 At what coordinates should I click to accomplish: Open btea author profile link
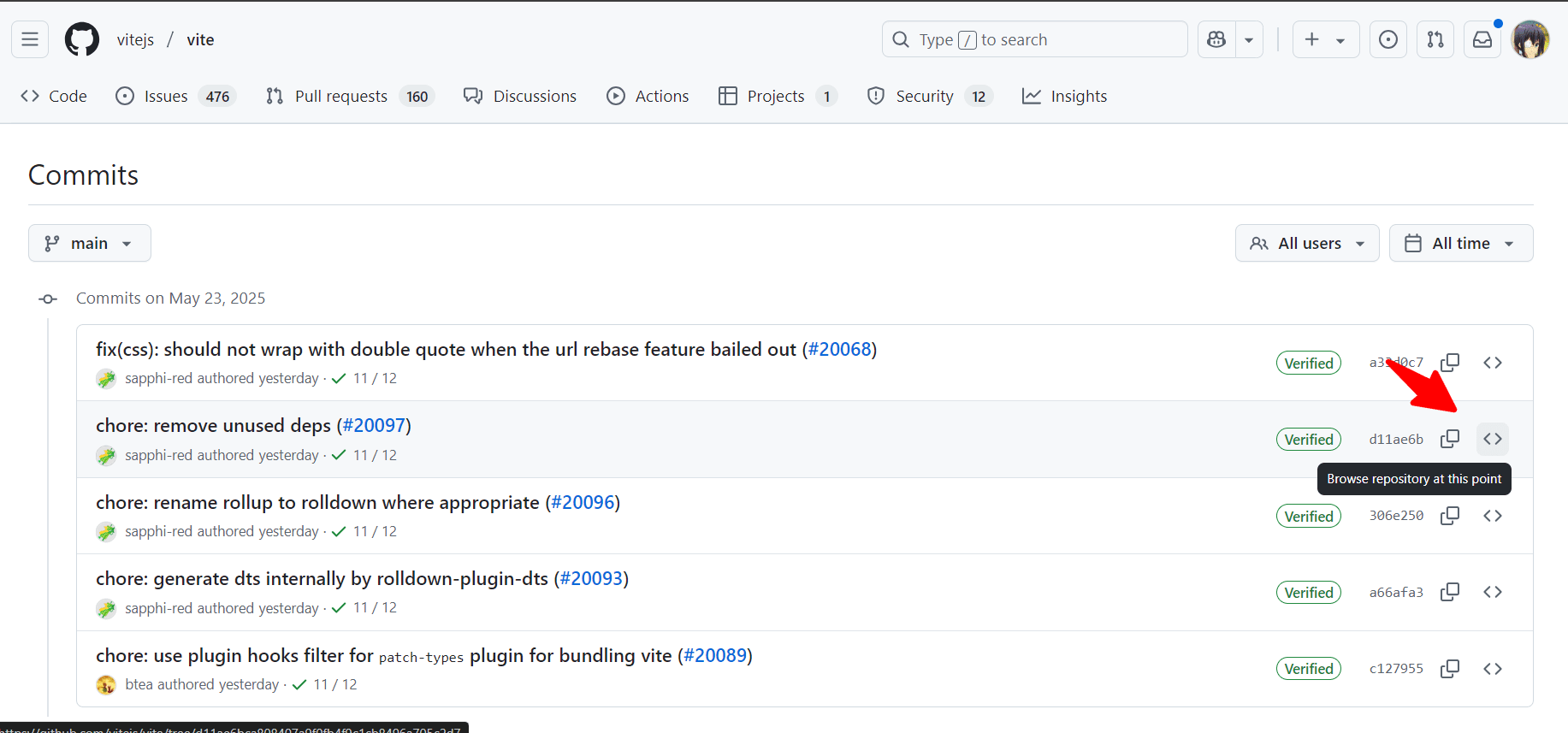(139, 684)
